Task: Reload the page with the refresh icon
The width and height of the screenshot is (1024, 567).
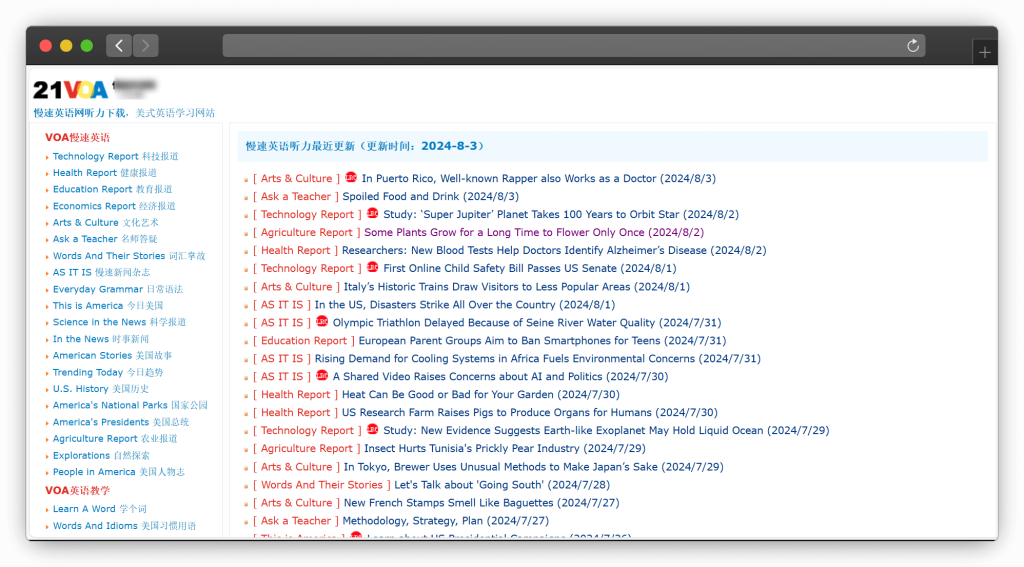Action: point(912,46)
